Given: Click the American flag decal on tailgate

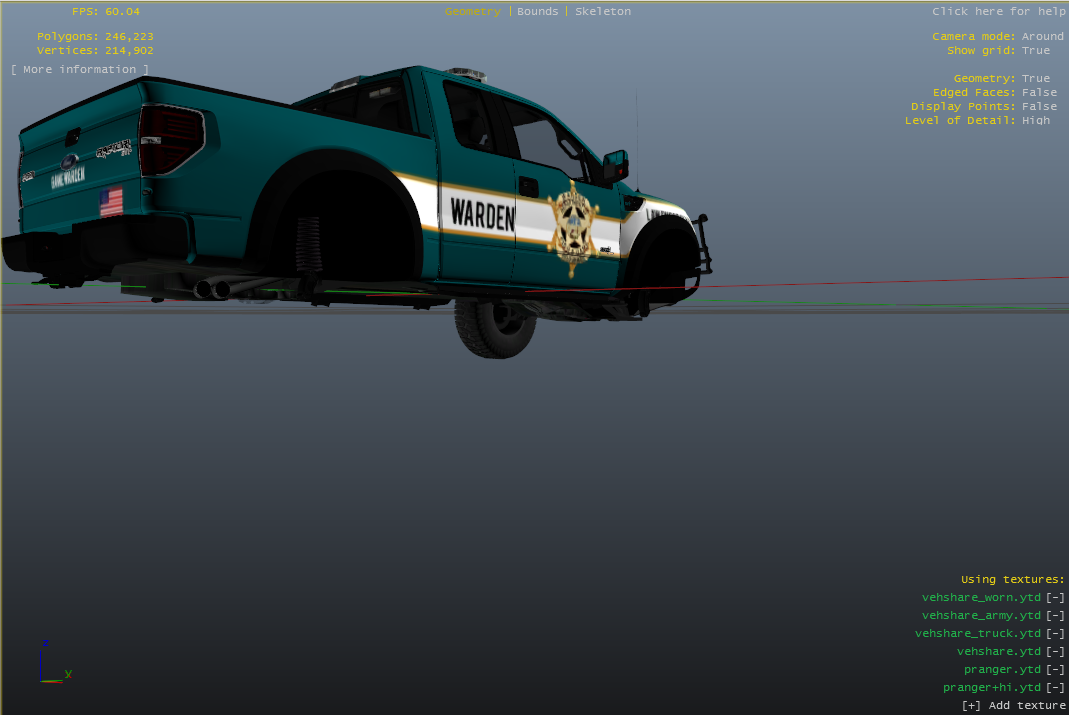Looking at the screenshot, I should coord(111,202).
